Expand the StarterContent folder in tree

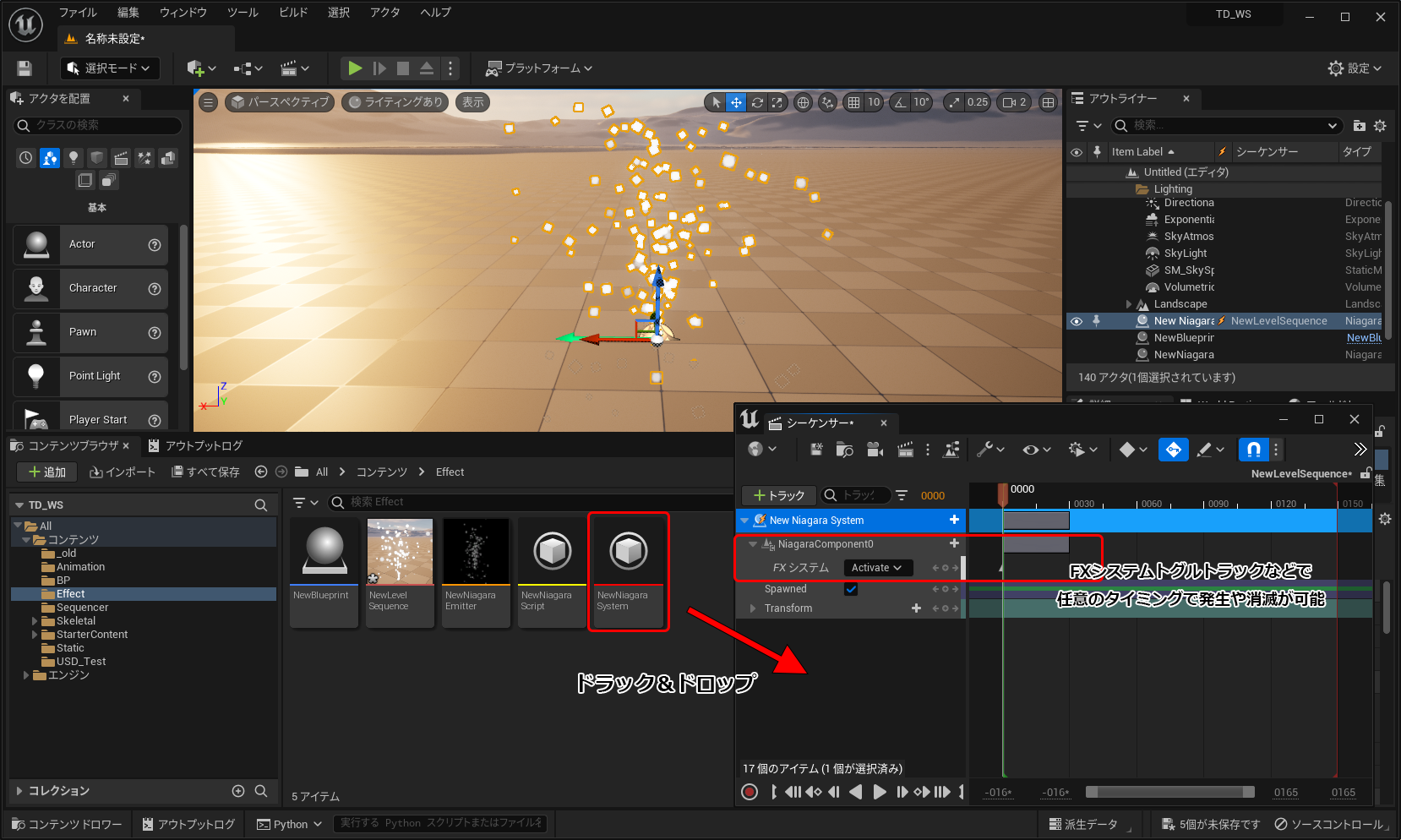pos(35,635)
